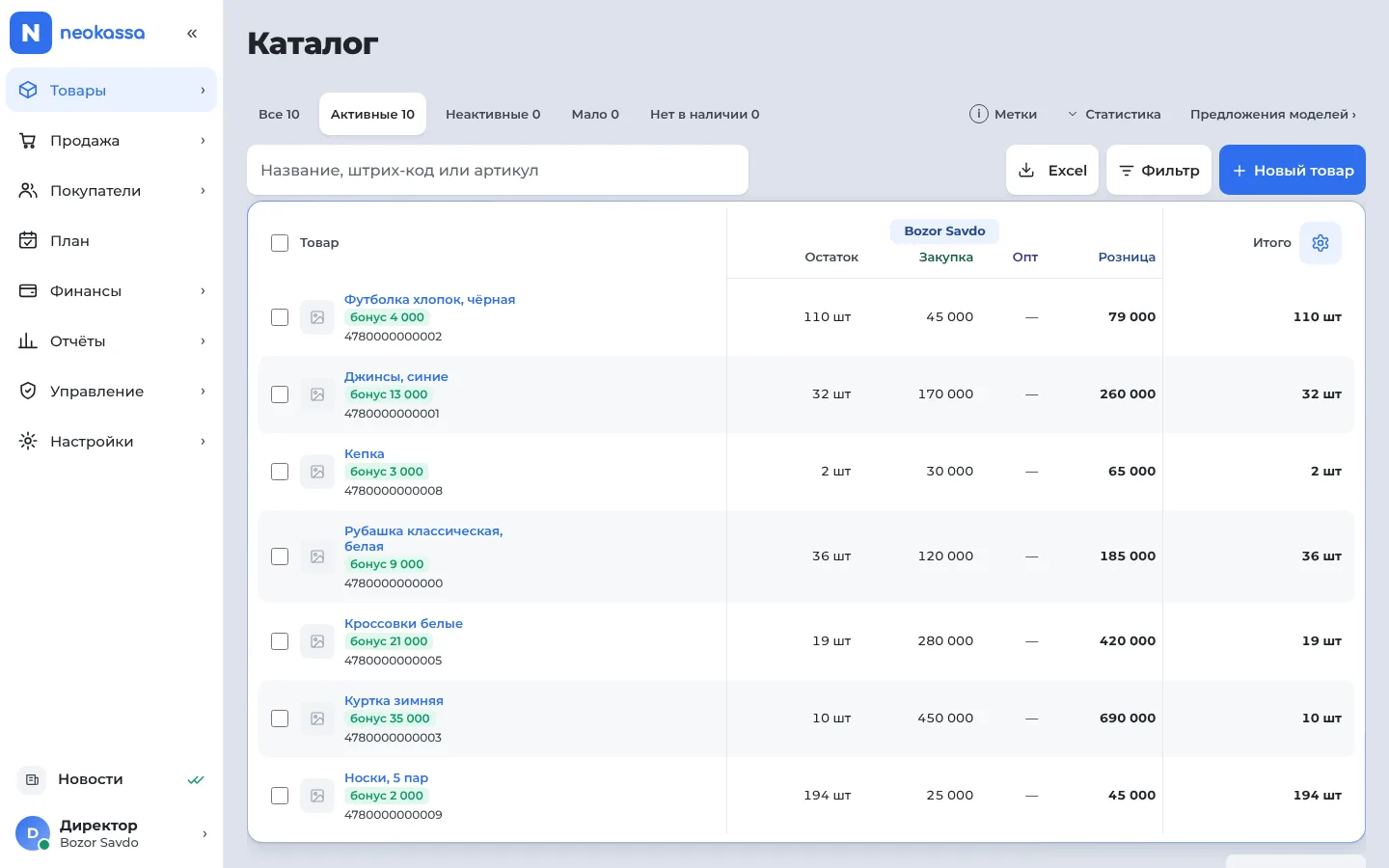Open Предложения моделей link
Image resolution: width=1389 pixels, height=868 pixels.
(1273, 114)
